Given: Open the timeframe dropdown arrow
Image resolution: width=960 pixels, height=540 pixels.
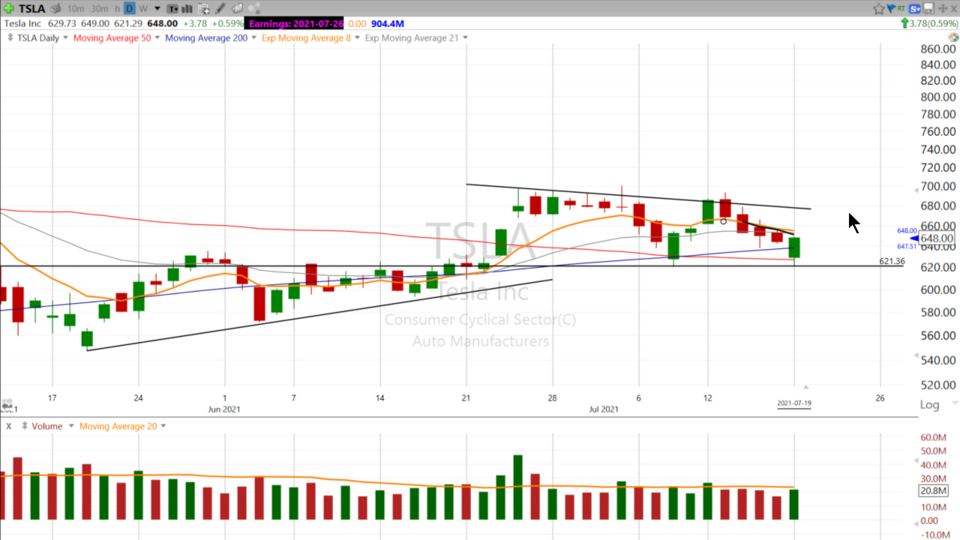Looking at the screenshot, I should pyautogui.click(x=157, y=9).
